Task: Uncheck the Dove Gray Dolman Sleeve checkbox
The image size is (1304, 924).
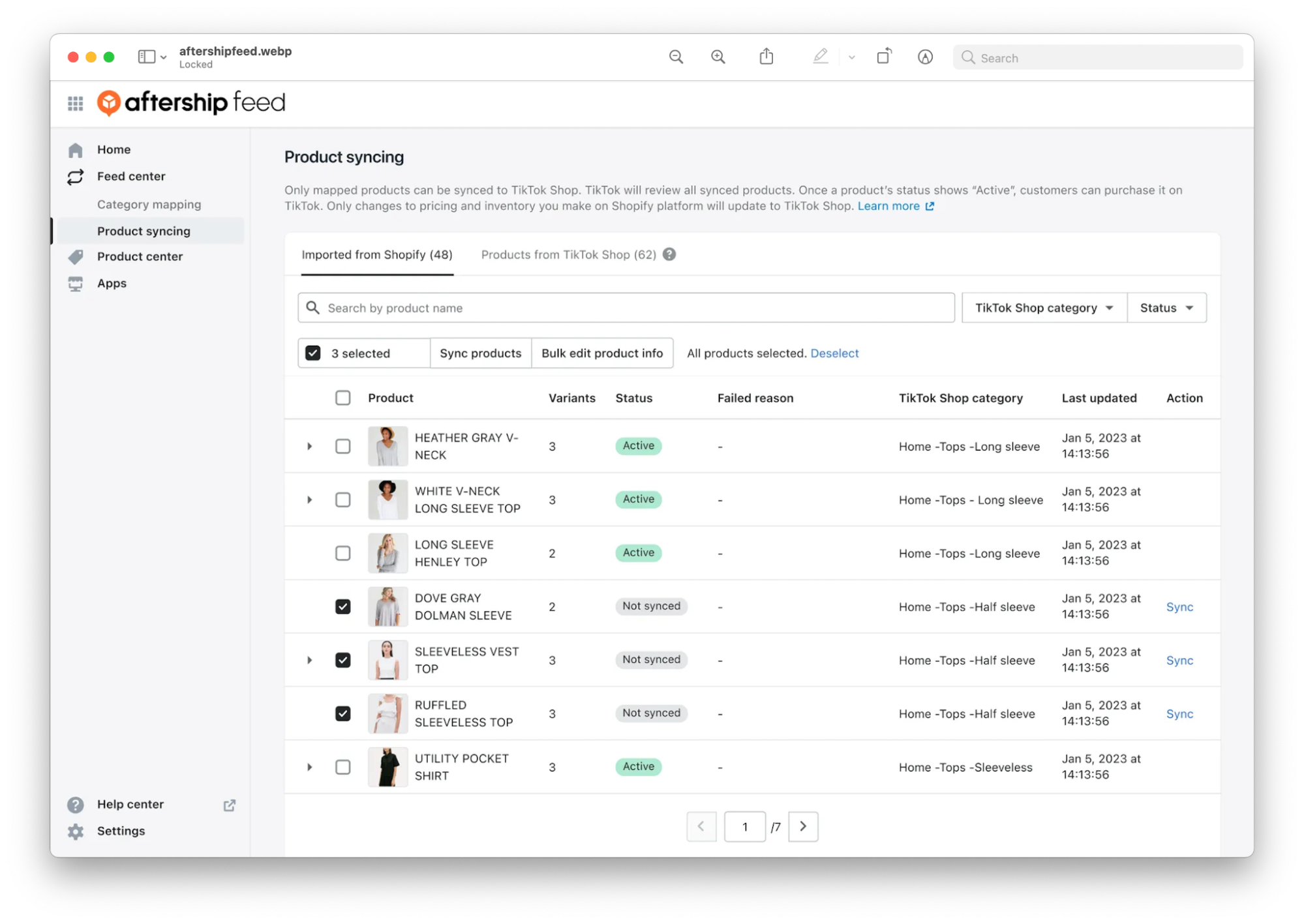Action: [x=342, y=606]
